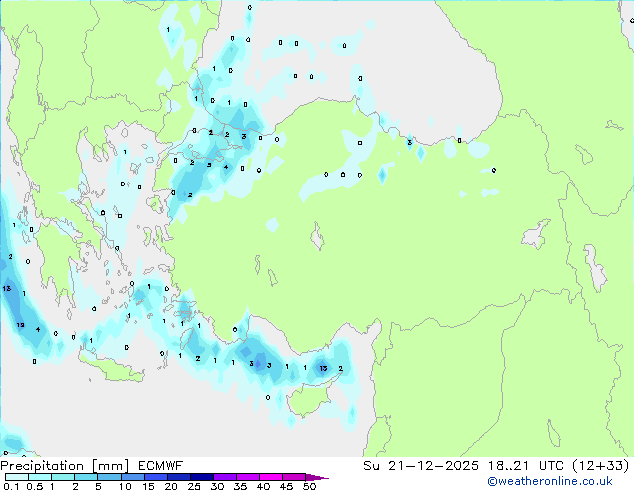
Task: Click the 30–35 mm purple legend swatch
Action: coord(227,477)
